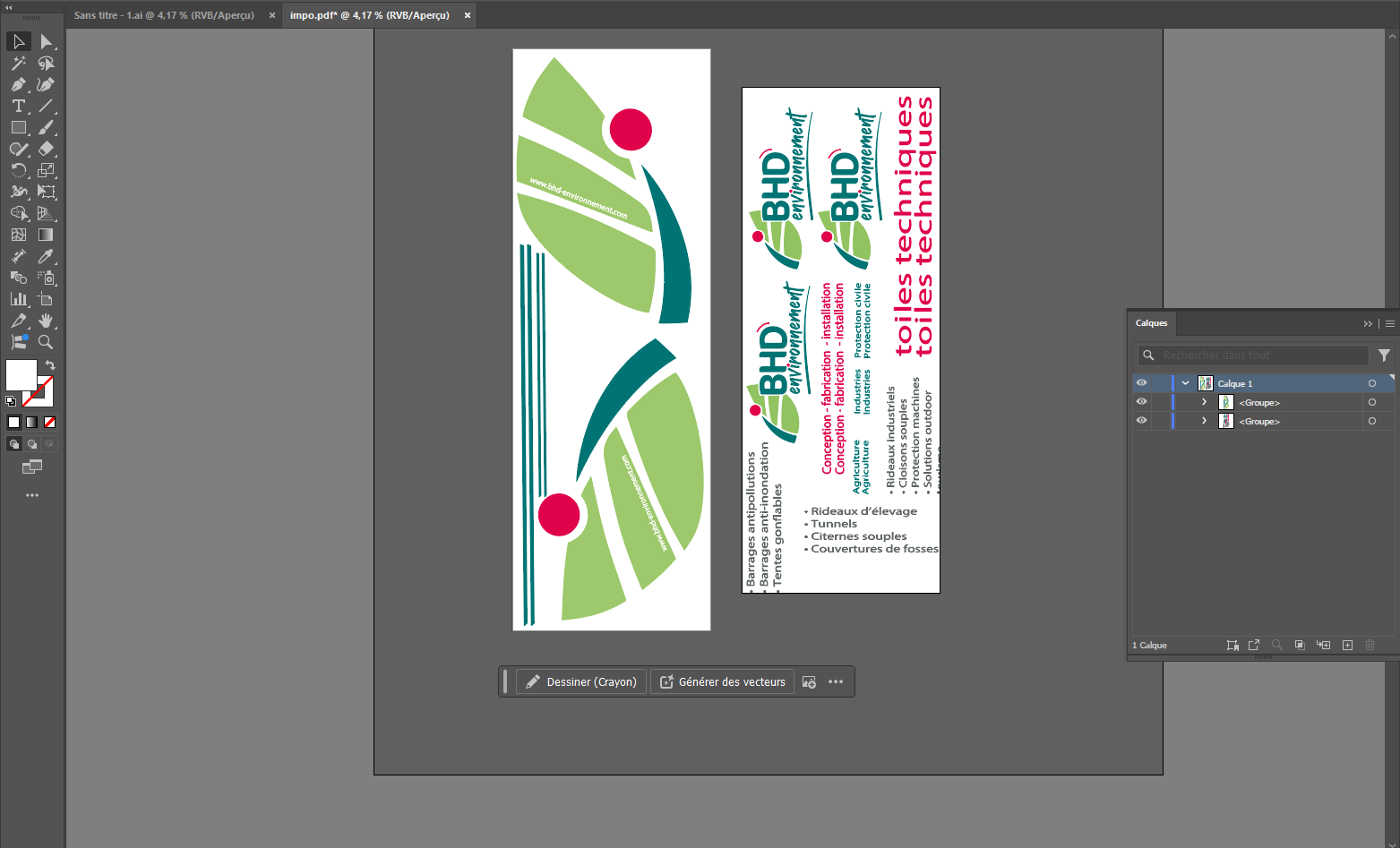Select the Hand tool
This screenshot has width=1400, height=848.
click(x=46, y=321)
